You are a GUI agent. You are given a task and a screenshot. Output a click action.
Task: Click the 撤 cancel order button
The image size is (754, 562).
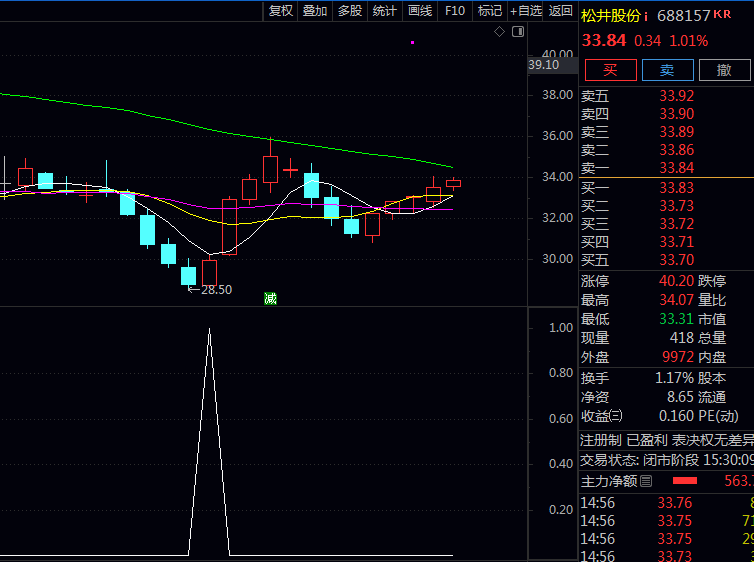723,69
